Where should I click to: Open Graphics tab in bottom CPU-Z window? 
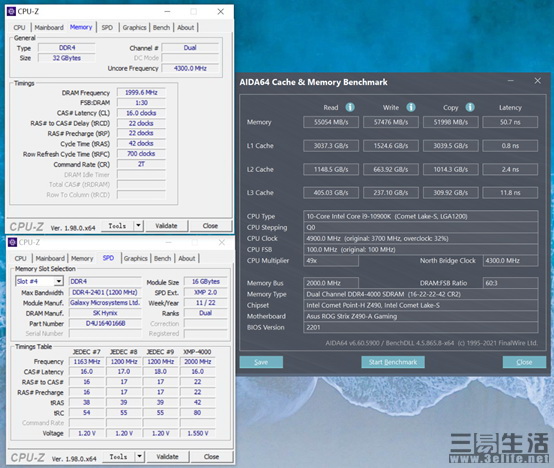tap(135, 259)
